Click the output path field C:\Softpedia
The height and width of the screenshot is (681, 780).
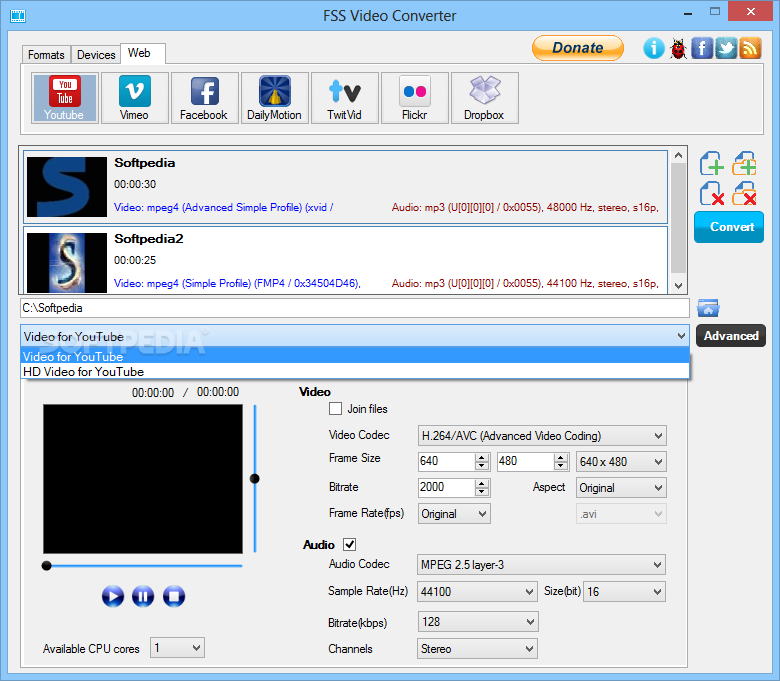pyautogui.click(x=355, y=308)
